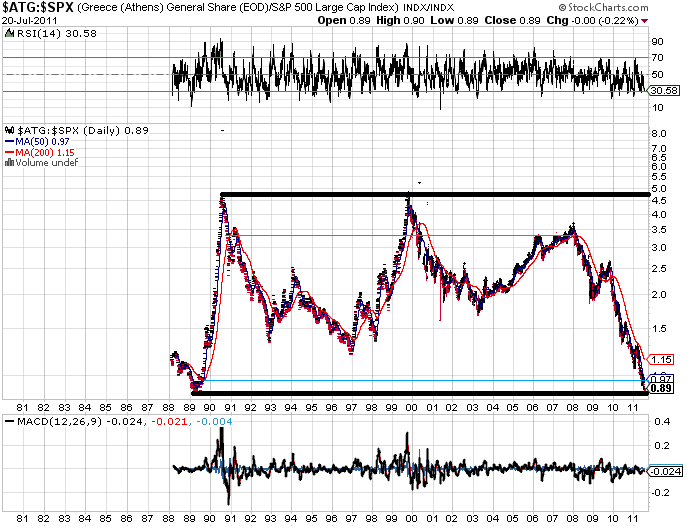Viewport: 689px width, 528px height.
Task: Click the green 30.58 RSI axis value tag
Action: pos(664,90)
